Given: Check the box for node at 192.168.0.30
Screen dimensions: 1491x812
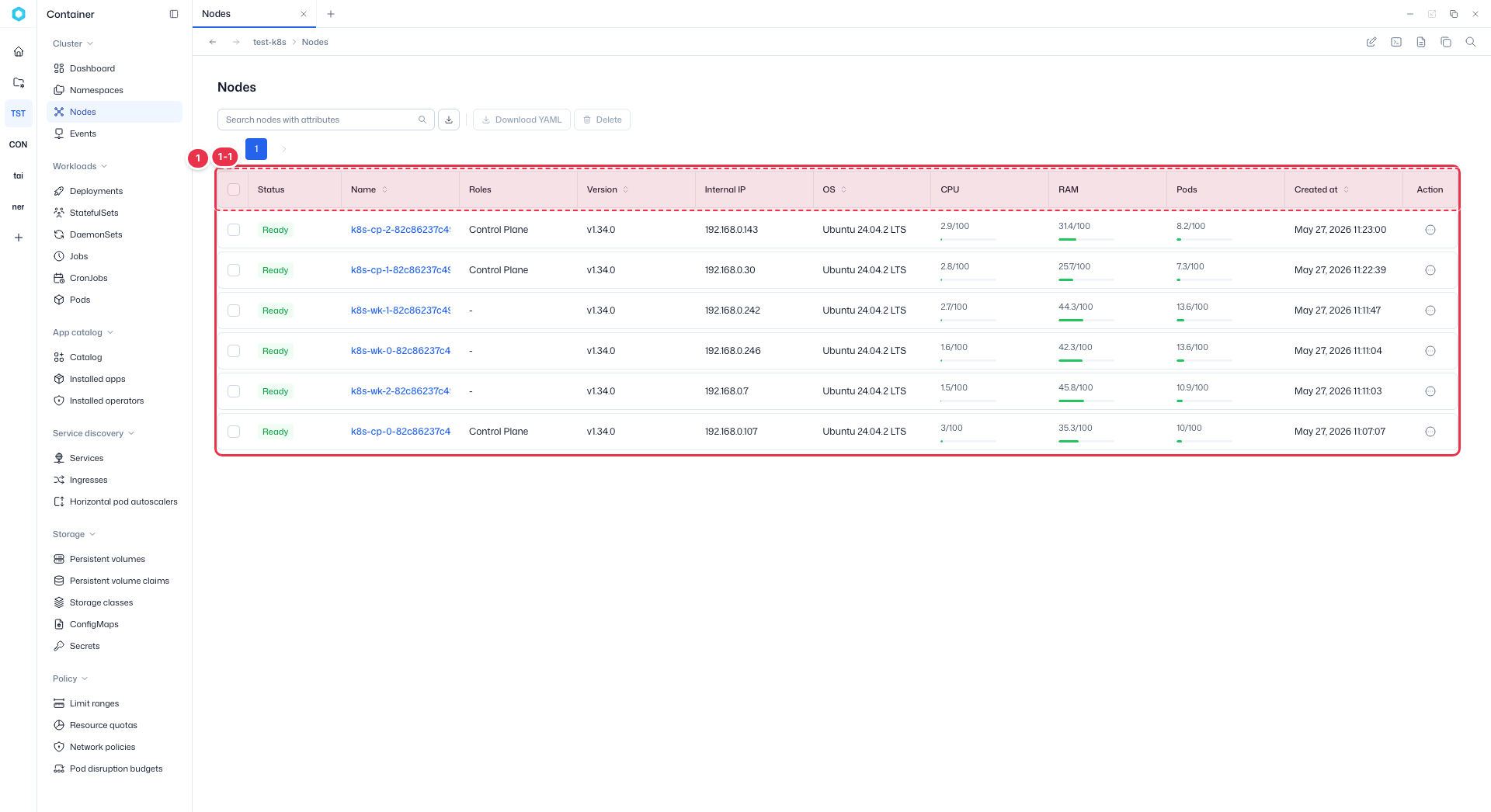Looking at the screenshot, I should pos(234,270).
